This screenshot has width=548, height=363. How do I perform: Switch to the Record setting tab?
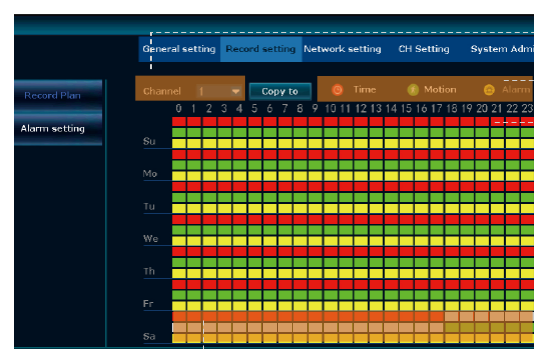click(x=261, y=49)
